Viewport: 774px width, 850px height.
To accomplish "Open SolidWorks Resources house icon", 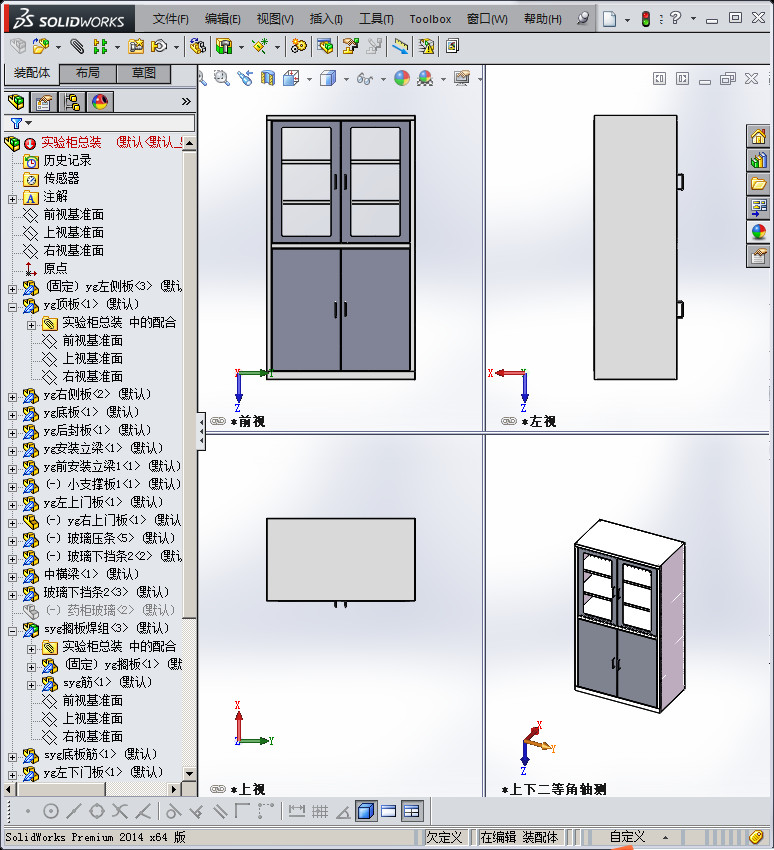I will pos(758,136).
